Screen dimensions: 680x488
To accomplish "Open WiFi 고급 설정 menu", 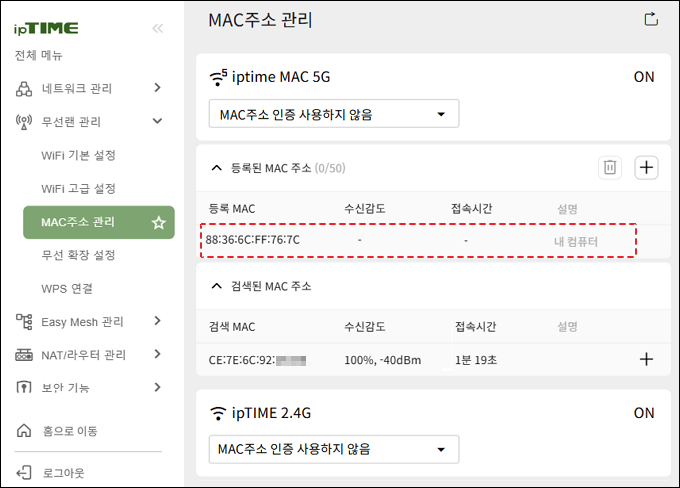I will click(78, 189).
